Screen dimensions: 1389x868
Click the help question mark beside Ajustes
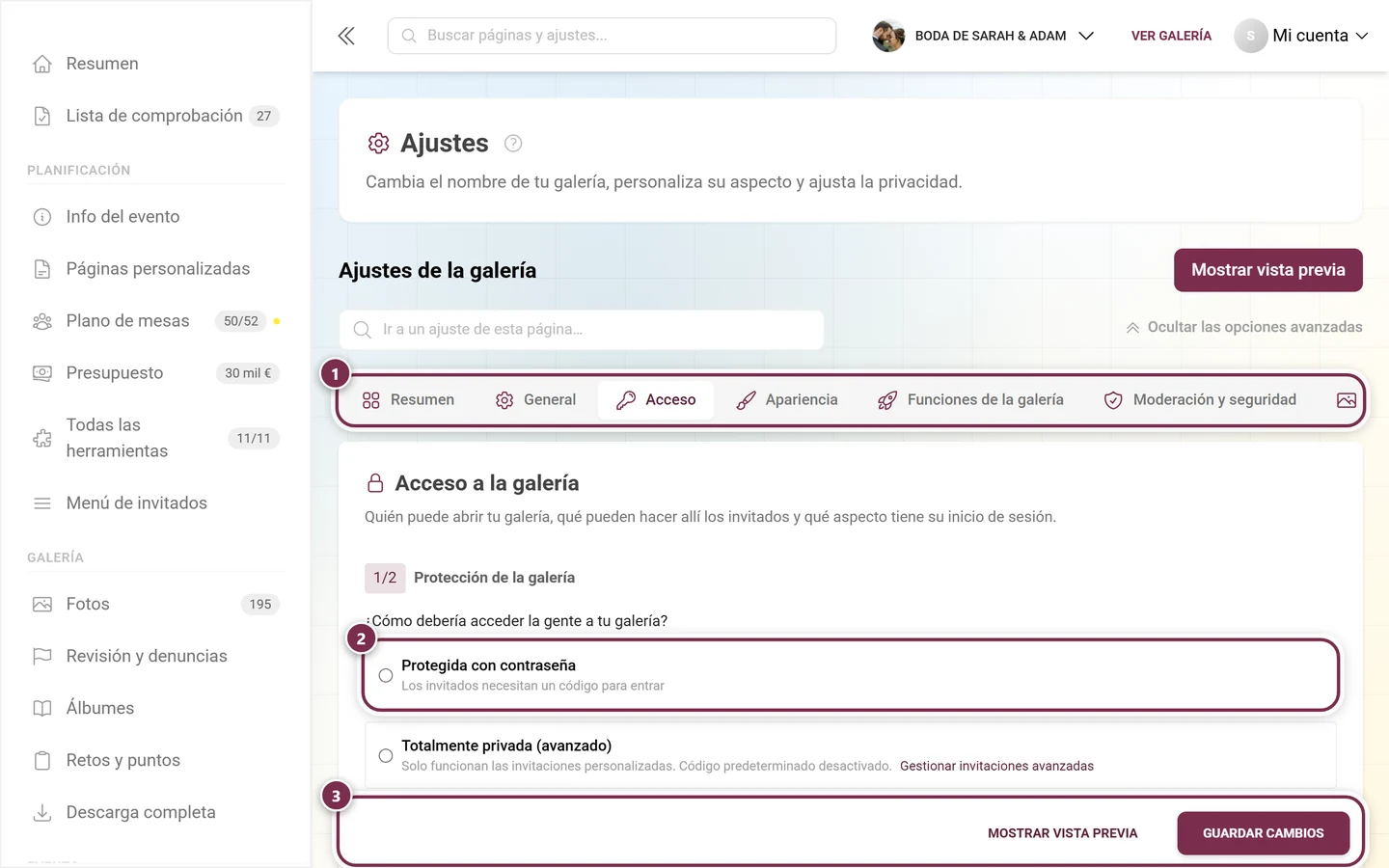(513, 144)
